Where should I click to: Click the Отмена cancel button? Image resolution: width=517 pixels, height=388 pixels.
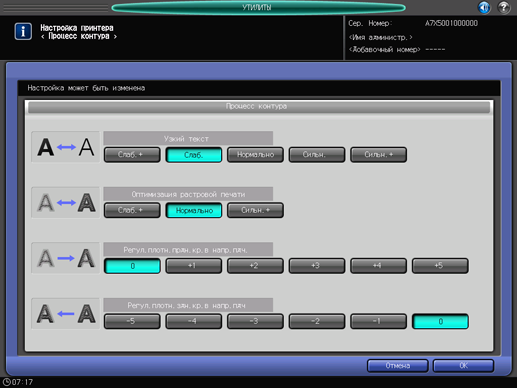click(x=398, y=366)
